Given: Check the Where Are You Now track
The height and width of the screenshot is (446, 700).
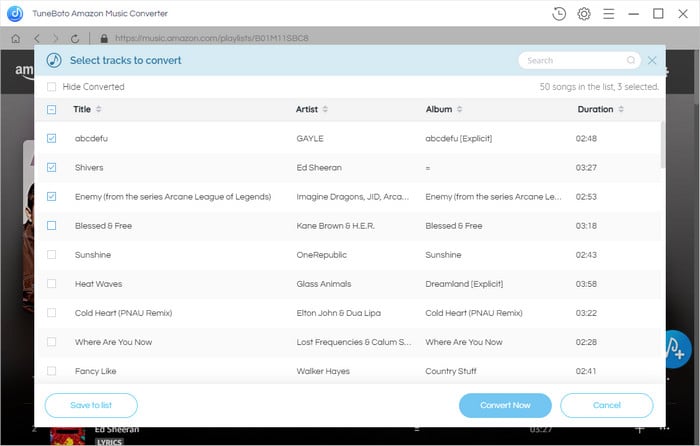Looking at the screenshot, I should tap(51, 342).
